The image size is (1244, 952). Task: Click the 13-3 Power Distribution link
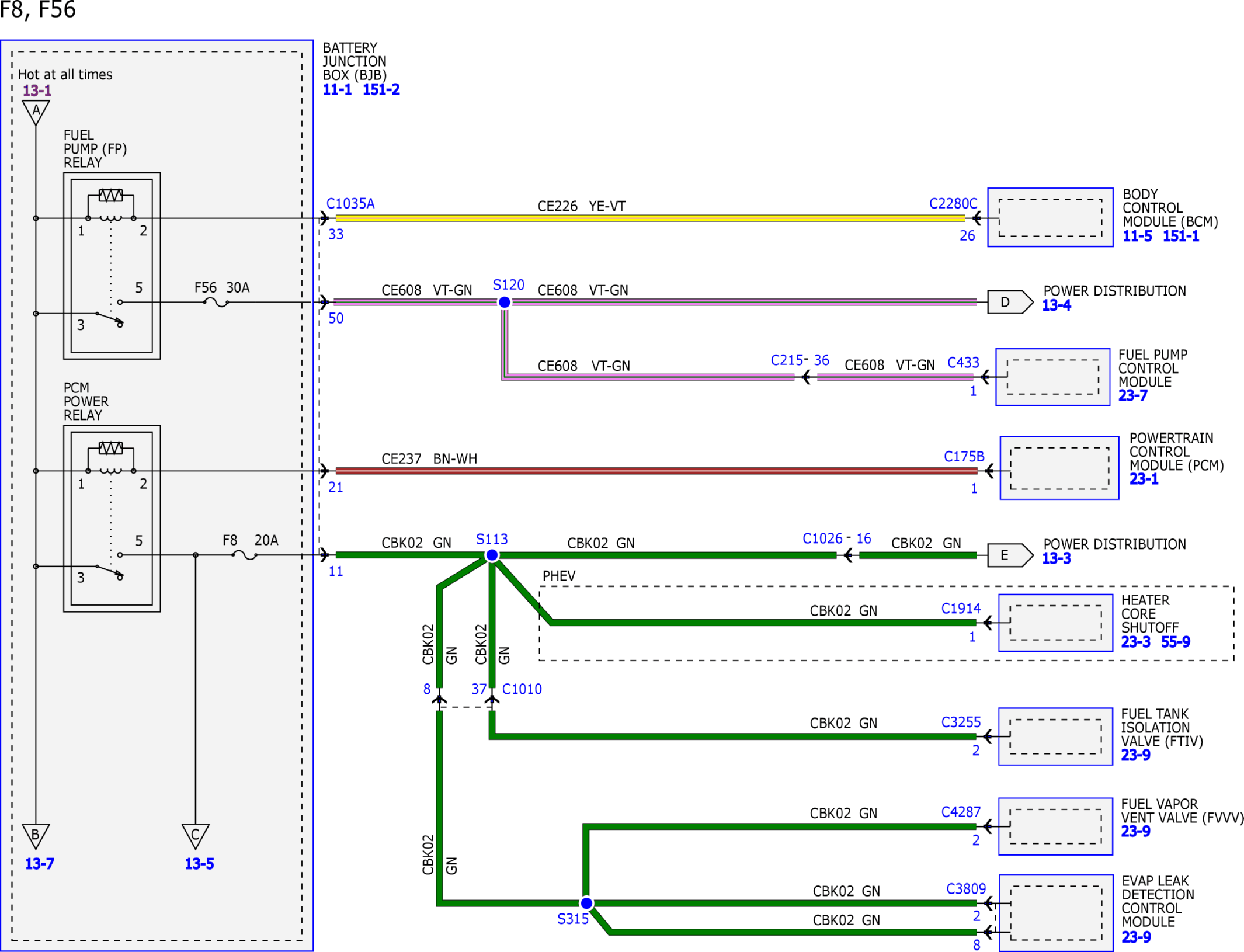pyautogui.click(x=1056, y=558)
